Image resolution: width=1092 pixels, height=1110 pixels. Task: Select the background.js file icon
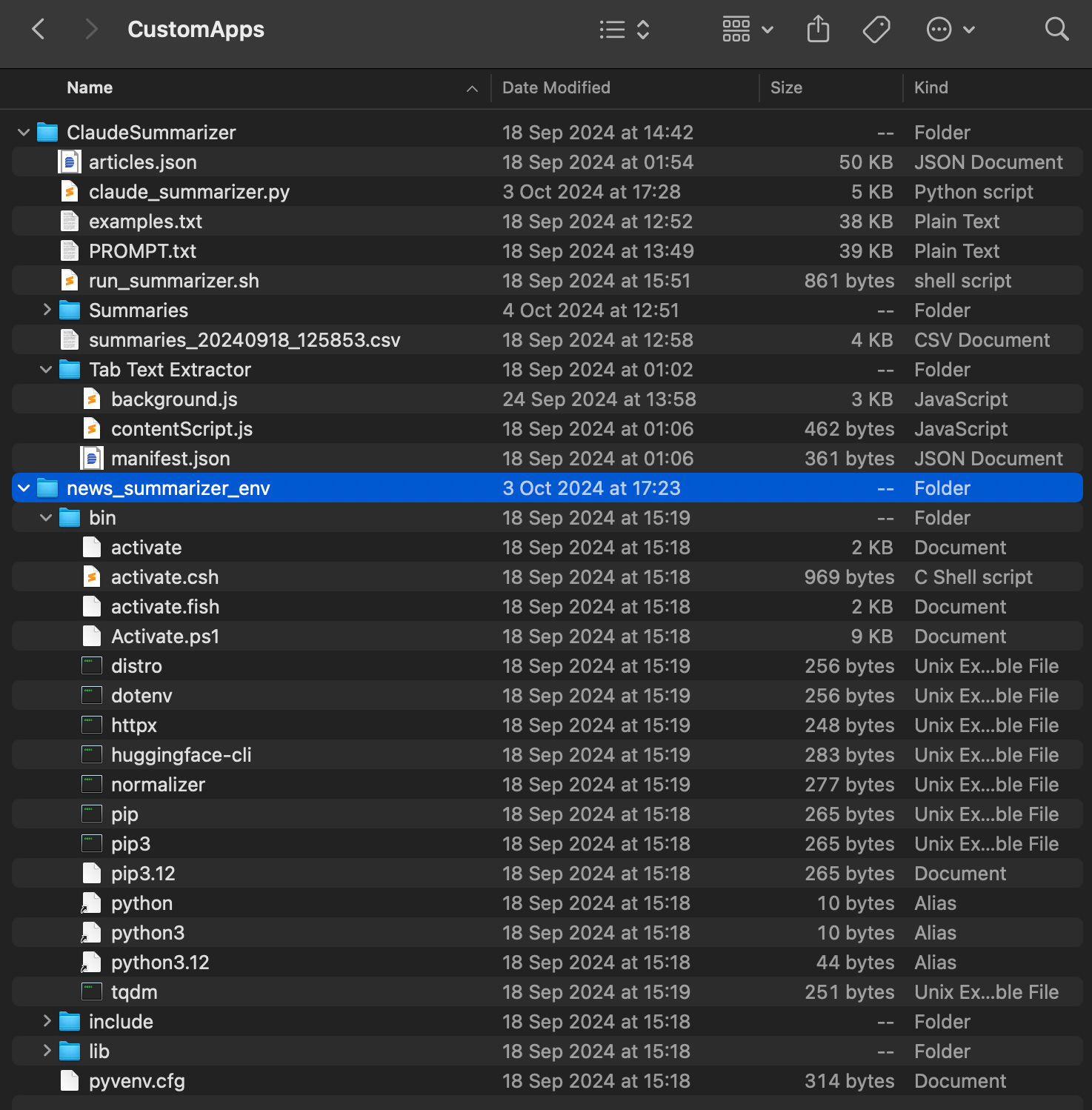point(92,399)
